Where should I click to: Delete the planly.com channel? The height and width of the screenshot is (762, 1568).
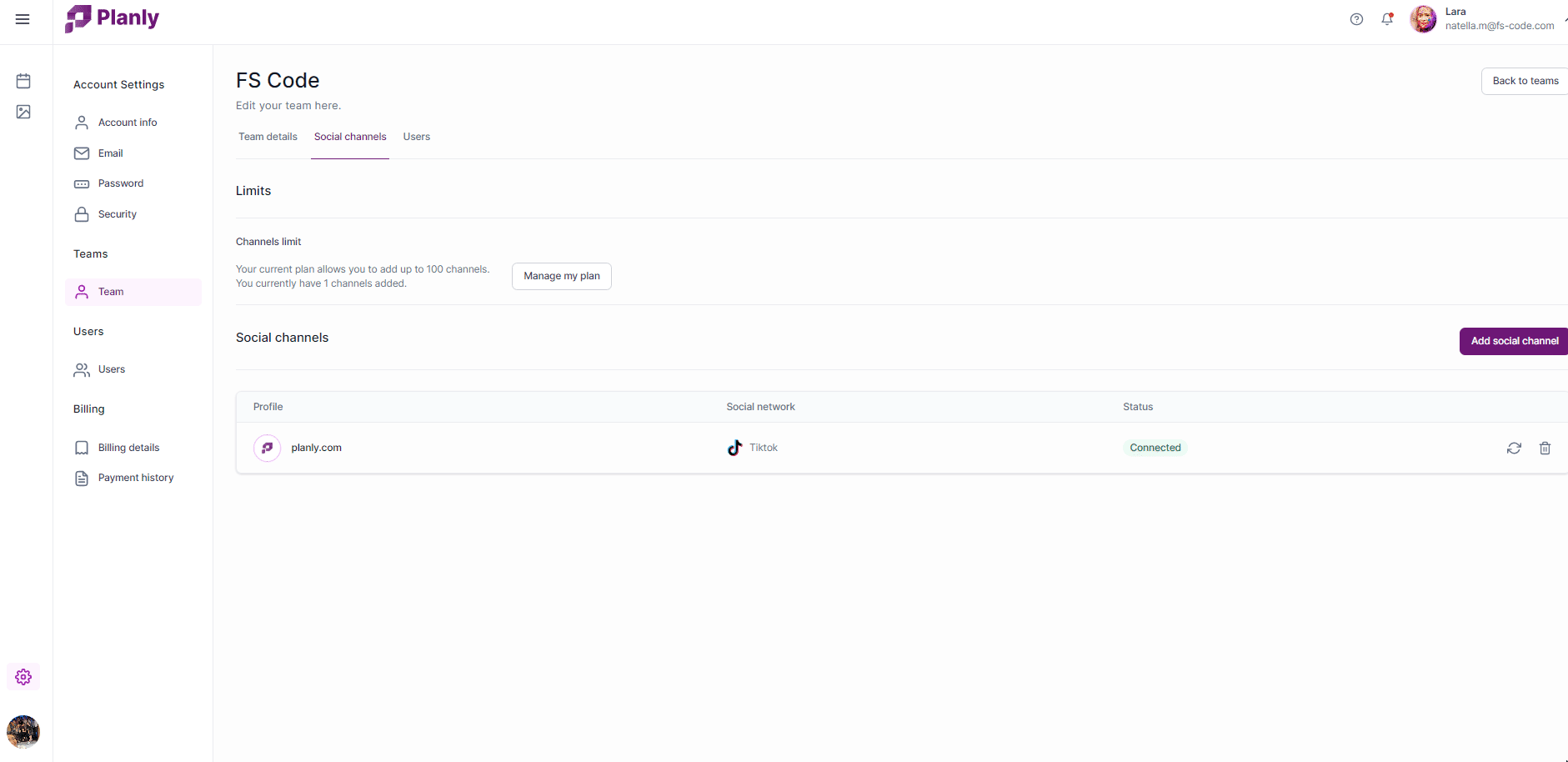pyautogui.click(x=1545, y=449)
